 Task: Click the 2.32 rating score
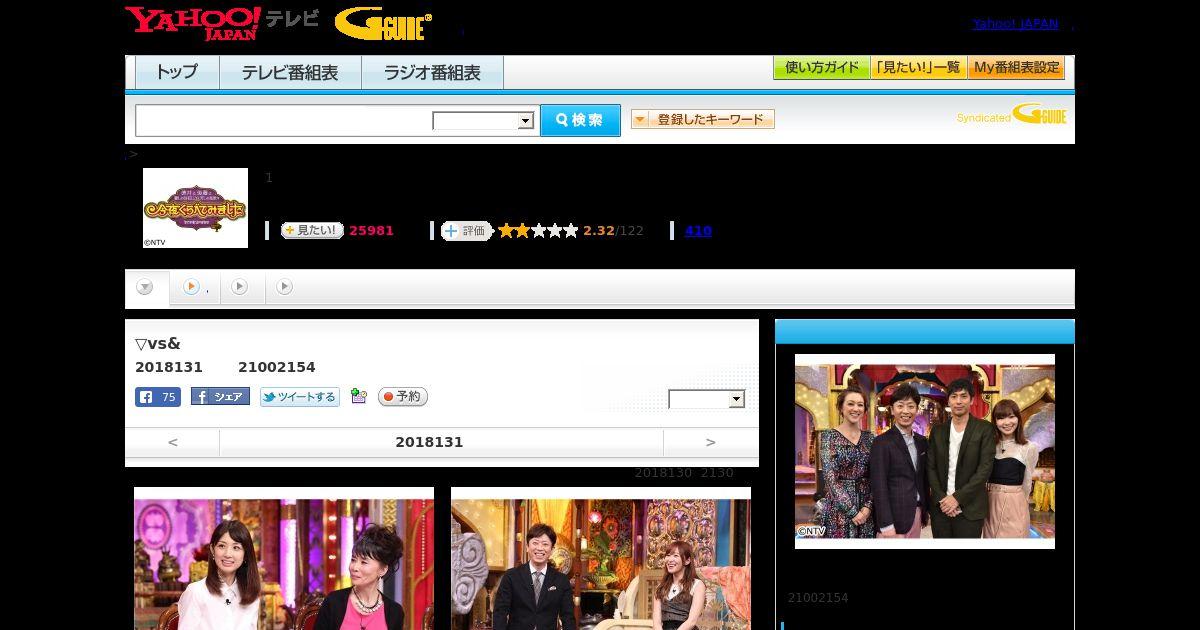(599, 231)
